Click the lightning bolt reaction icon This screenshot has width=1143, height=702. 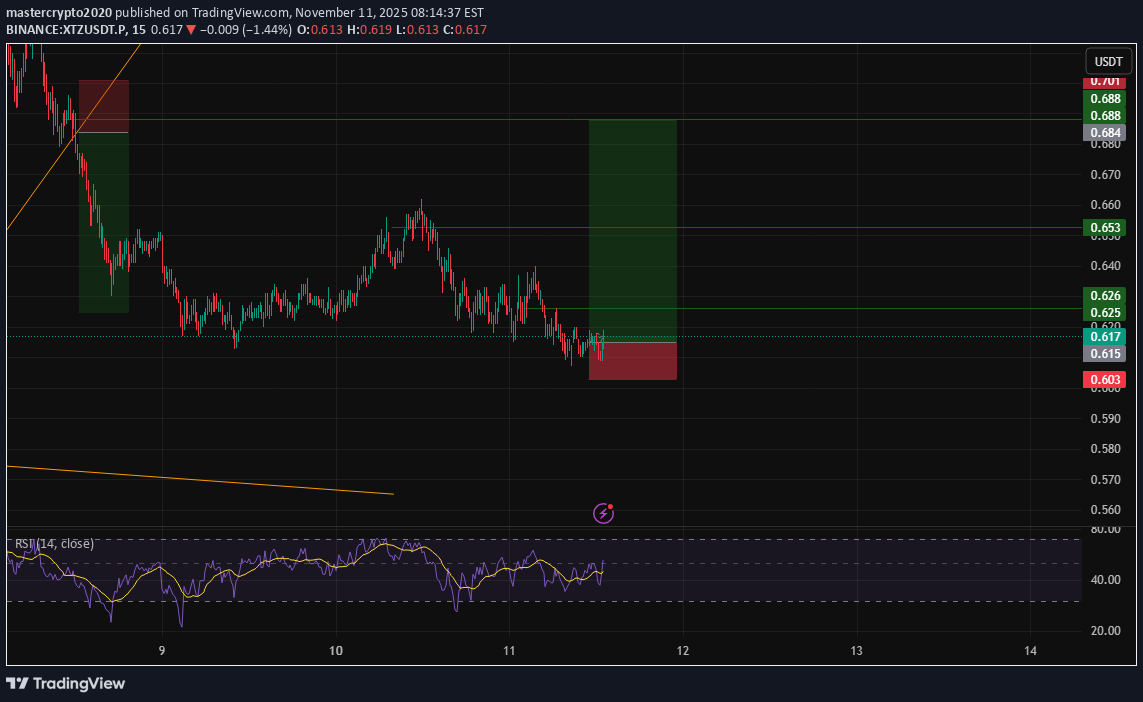coord(603,513)
